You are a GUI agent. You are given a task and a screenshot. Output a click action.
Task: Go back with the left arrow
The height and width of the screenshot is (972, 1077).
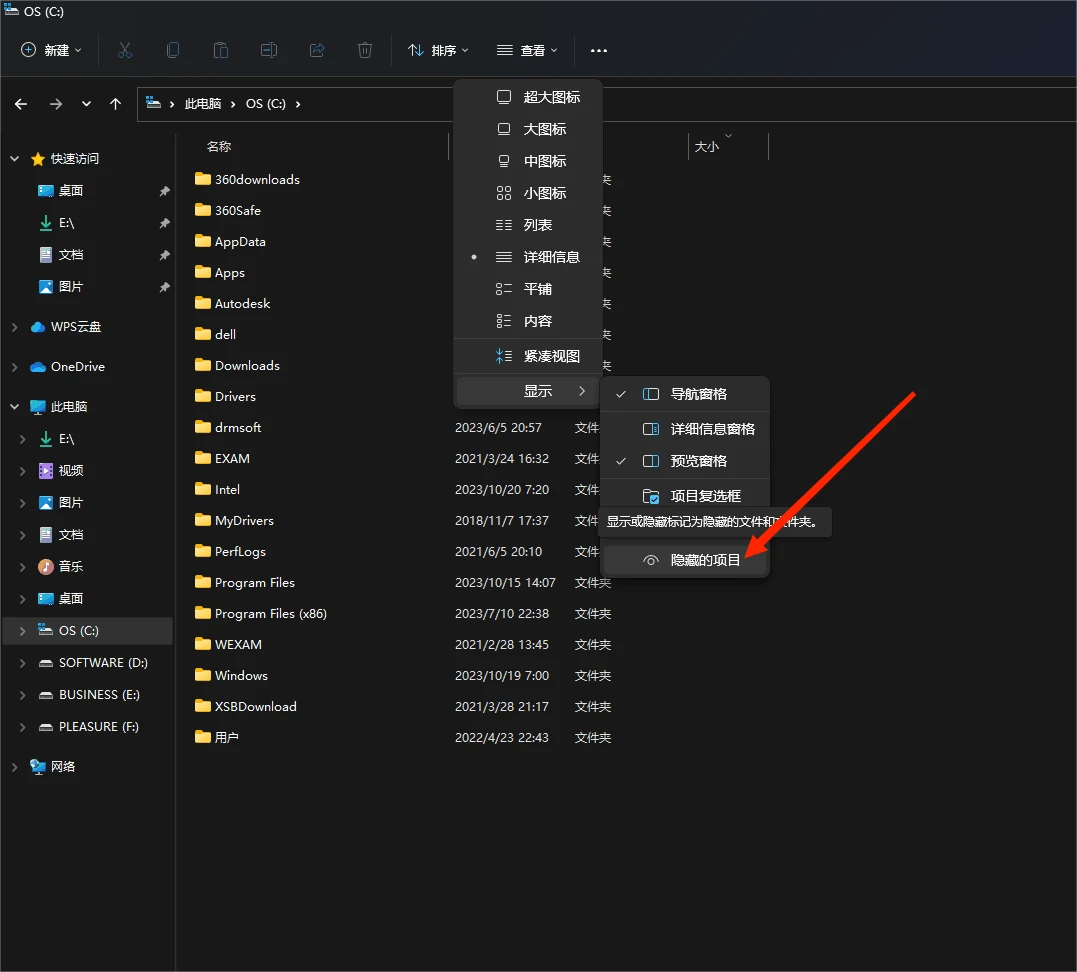coord(21,104)
